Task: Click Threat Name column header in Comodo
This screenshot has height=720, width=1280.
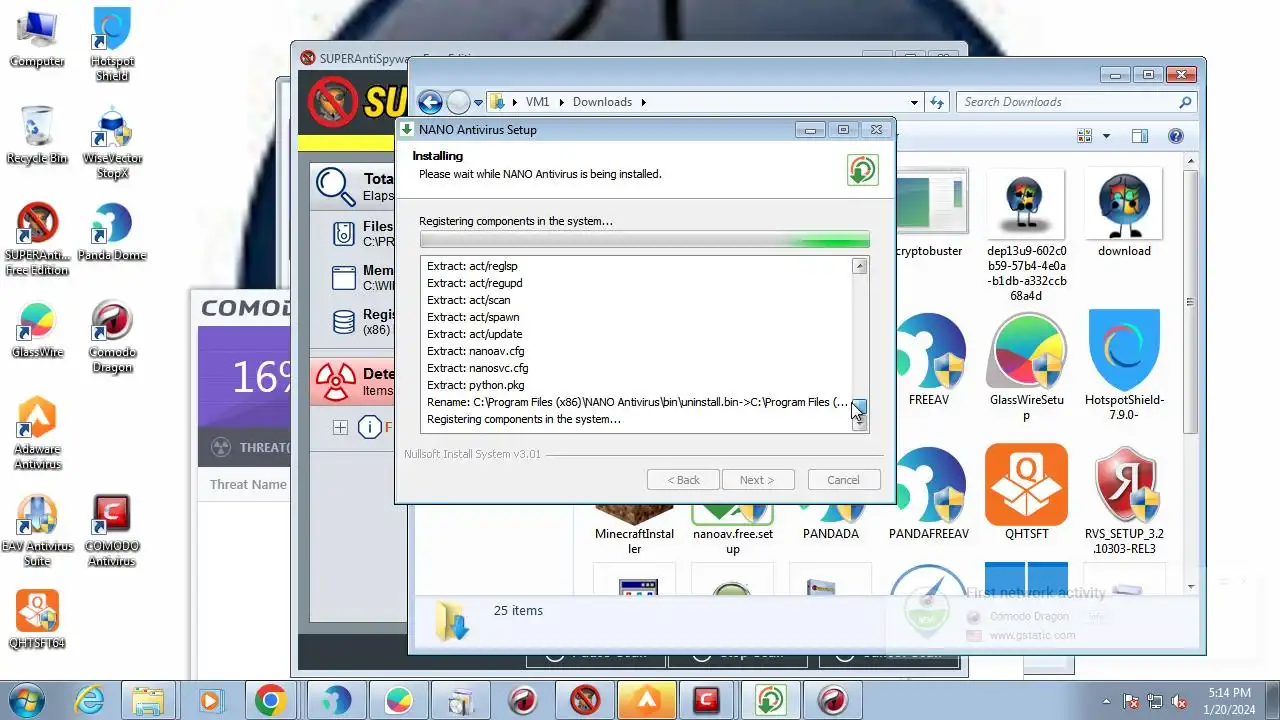Action: point(248,485)
